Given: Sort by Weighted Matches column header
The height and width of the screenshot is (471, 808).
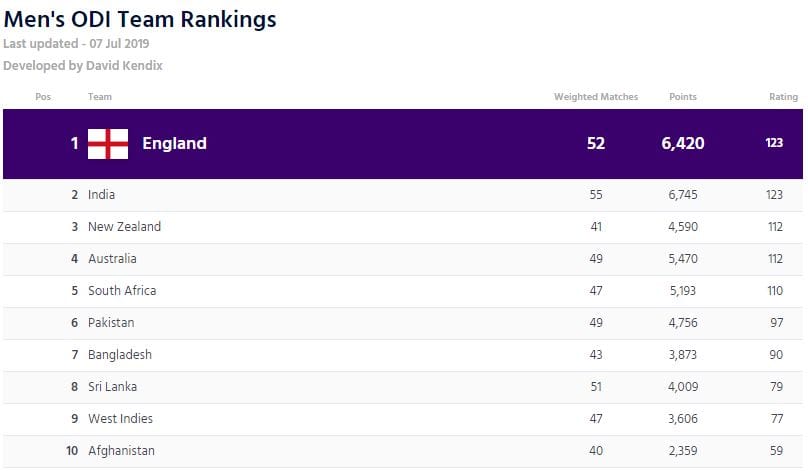Looking at the screenshot, I should tap(596, 97).
